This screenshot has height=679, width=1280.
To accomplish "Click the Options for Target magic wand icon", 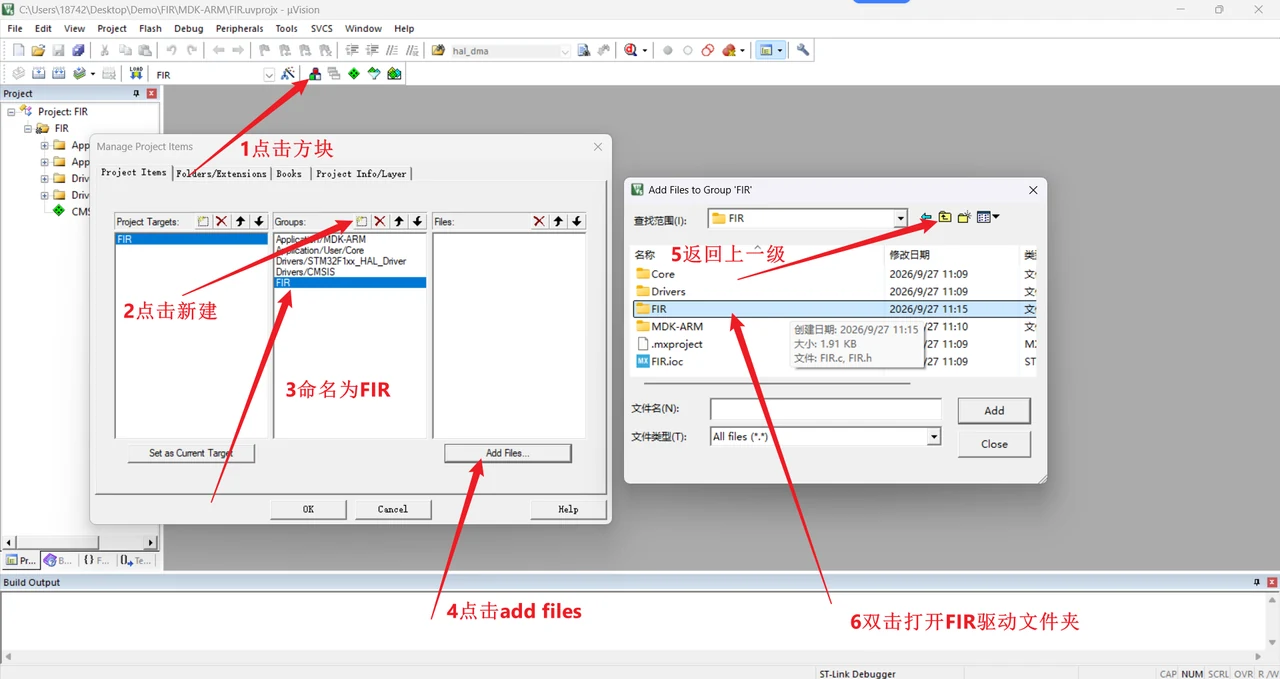I will coord(288,74).
